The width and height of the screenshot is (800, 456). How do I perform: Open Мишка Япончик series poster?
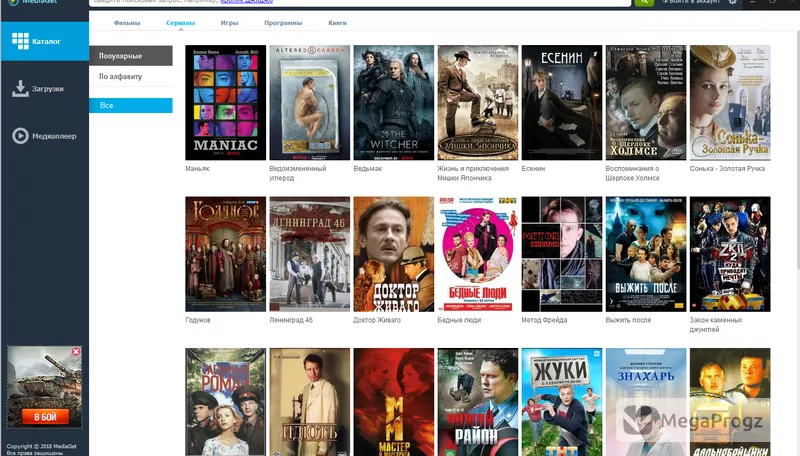coord(478,103)
